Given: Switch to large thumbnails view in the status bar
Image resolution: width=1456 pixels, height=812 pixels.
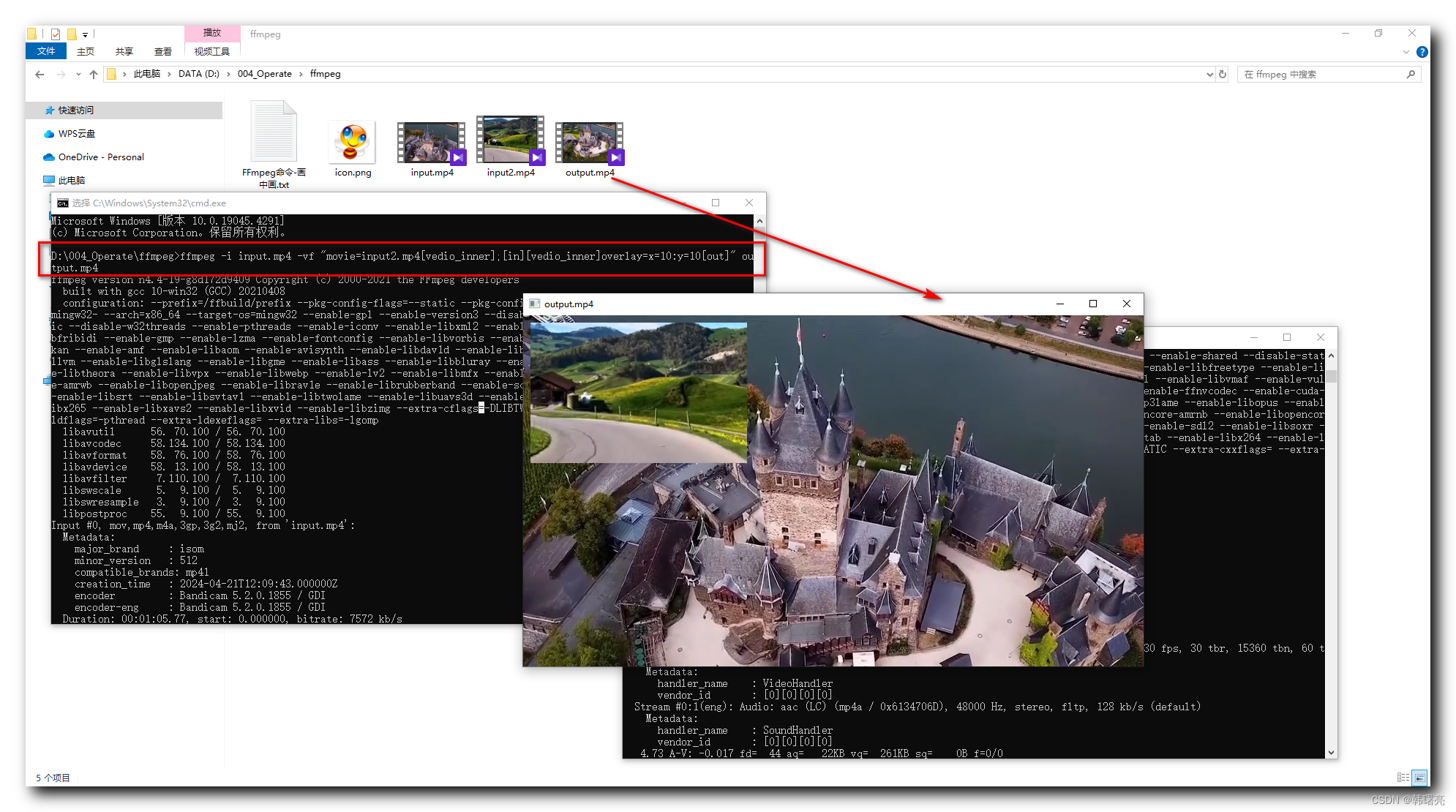Looking at the screenshot, I should (x=1419, y=777).
